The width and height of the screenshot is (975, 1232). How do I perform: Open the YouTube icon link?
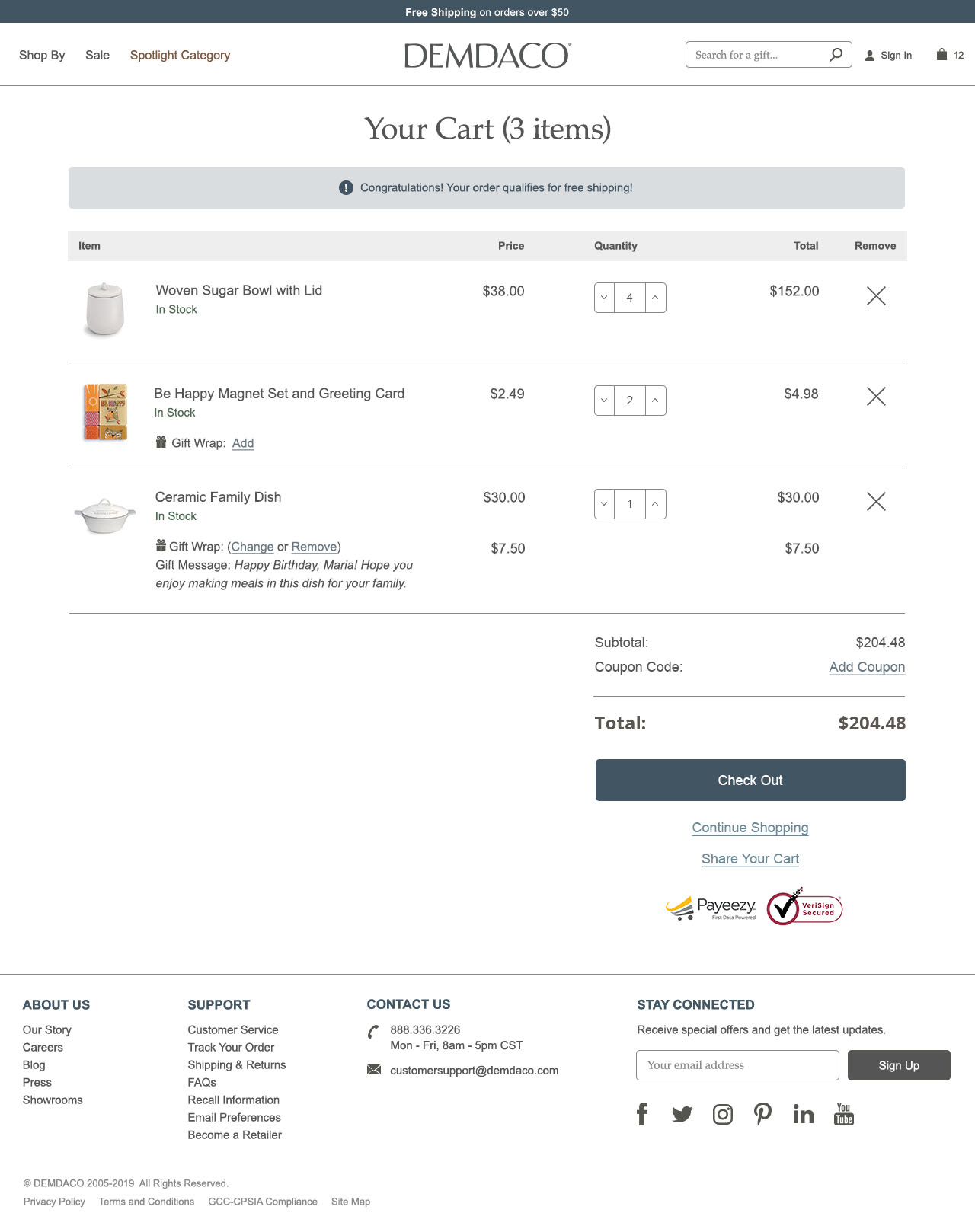844,1114
